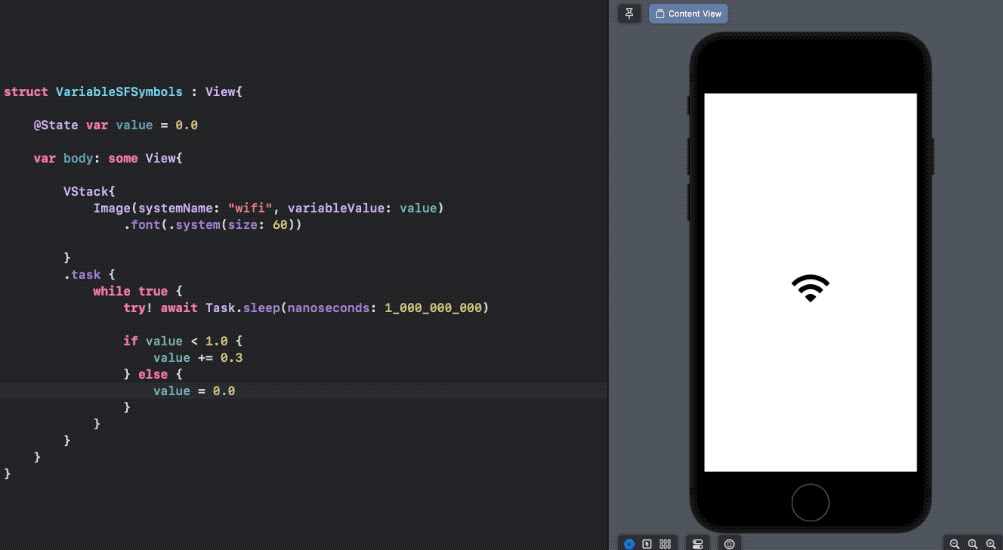Click the while true statement
1003x550 pixels.
click(130, 291)
